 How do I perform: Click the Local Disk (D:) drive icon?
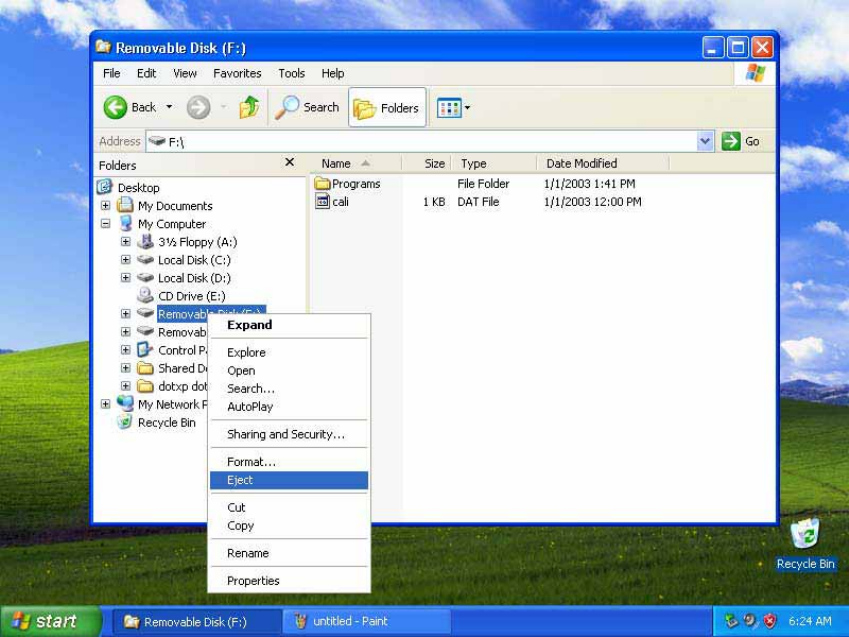tap(145, 277)
